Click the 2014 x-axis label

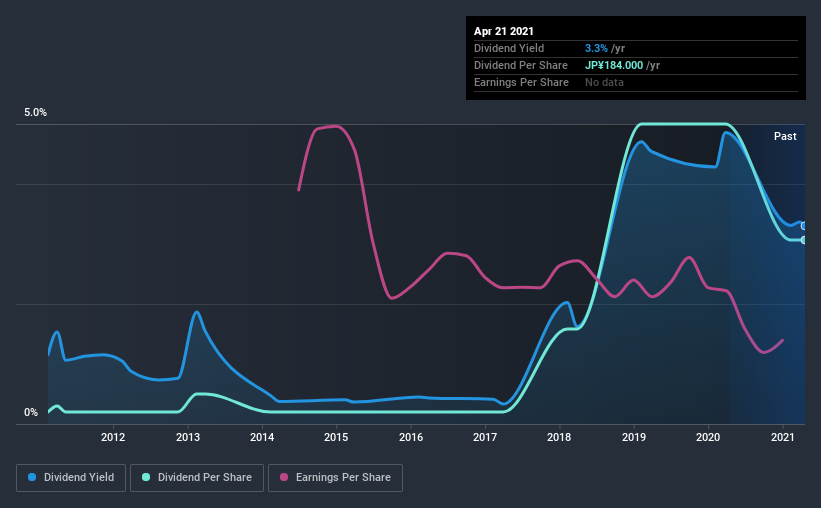coord(262,437)
